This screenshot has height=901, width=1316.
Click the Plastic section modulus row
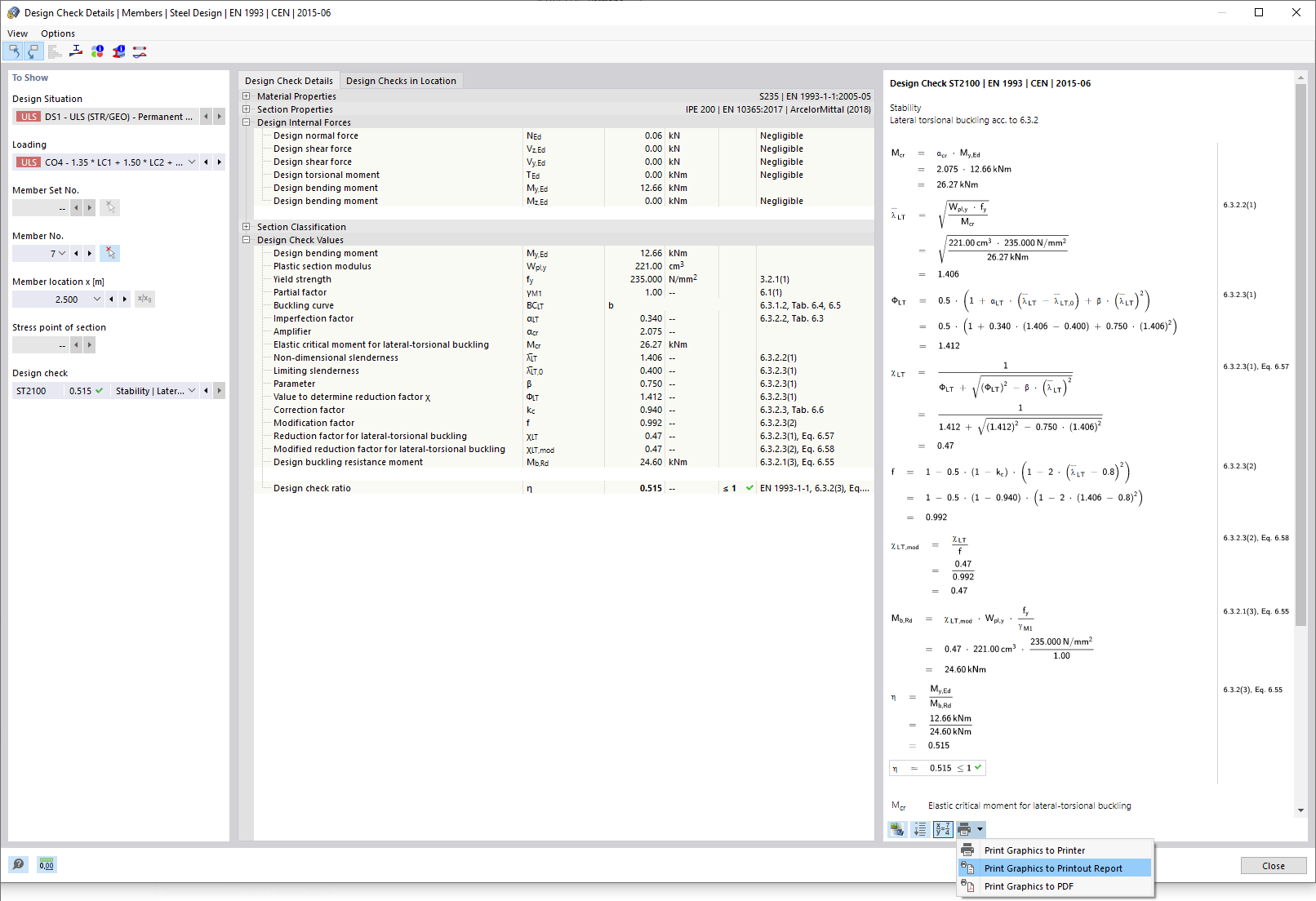point(563,266)
